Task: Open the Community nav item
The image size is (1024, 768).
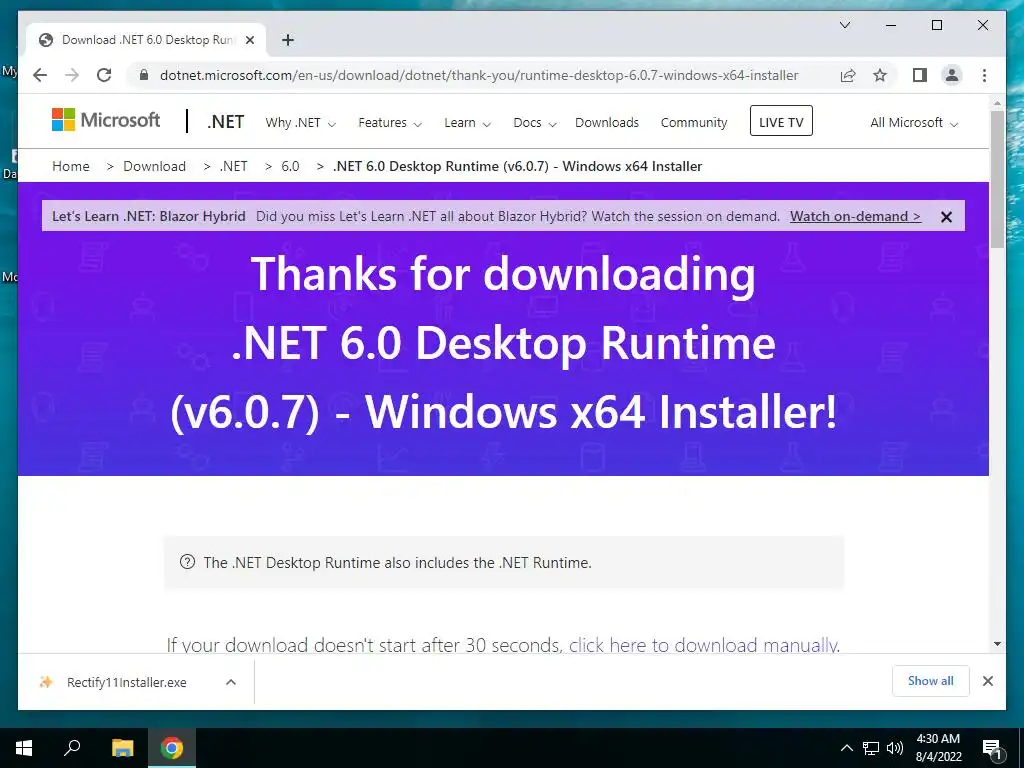Action: [694, 123]
